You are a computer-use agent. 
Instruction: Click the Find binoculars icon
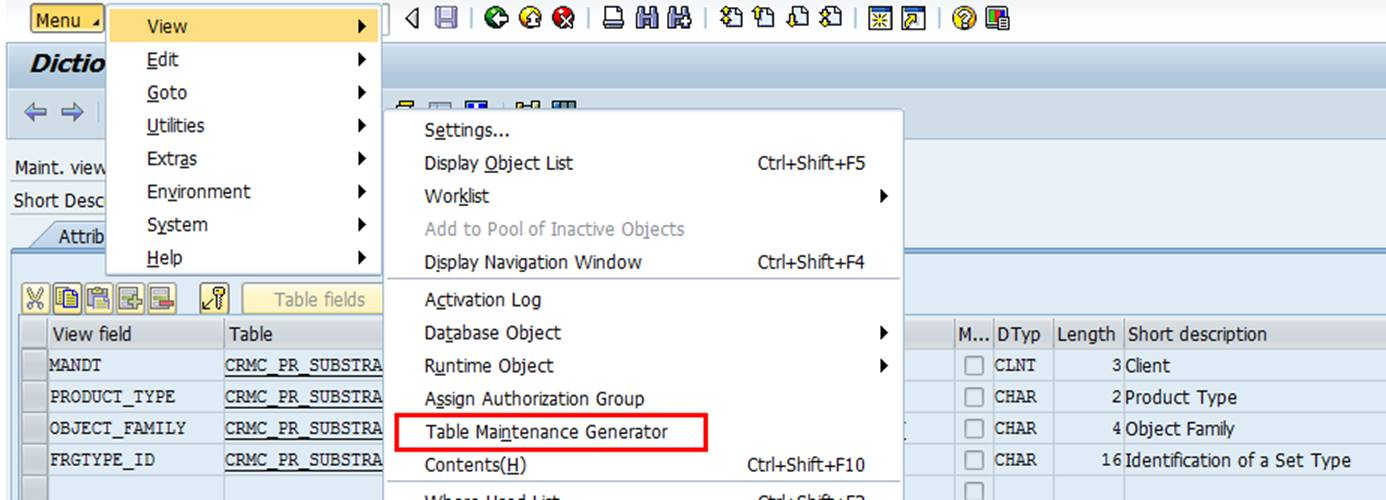(x=647, y=17)
